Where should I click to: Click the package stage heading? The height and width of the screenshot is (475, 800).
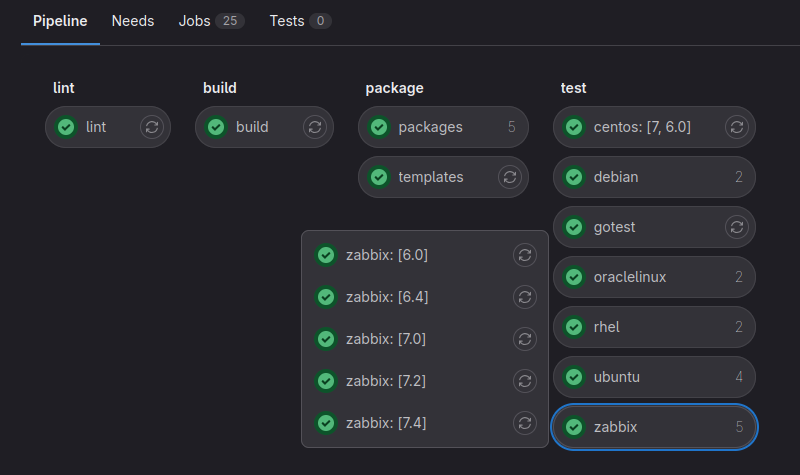(x=394, y=88)
